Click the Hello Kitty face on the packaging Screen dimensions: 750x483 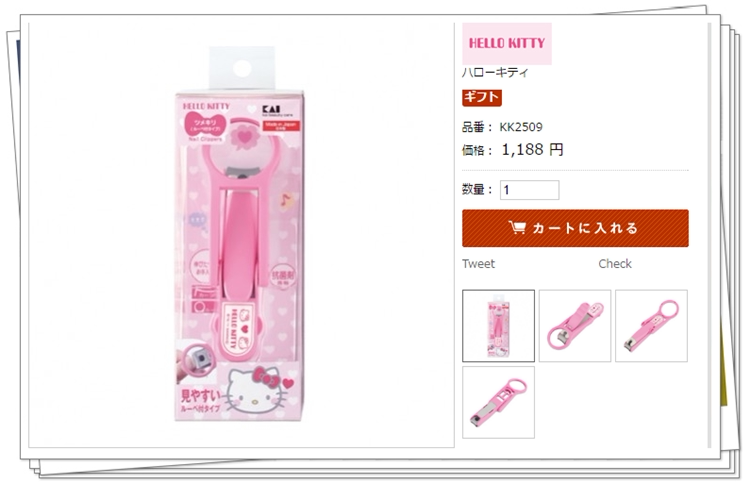tap(254, 390)
